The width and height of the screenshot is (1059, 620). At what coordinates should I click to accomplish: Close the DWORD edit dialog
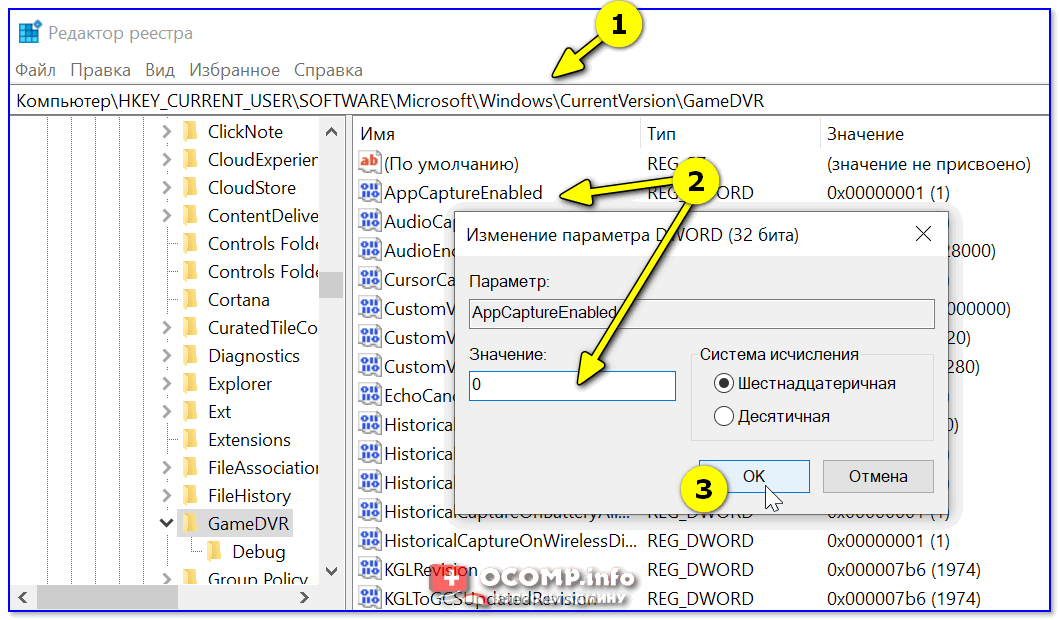click(x=923, y=234)
